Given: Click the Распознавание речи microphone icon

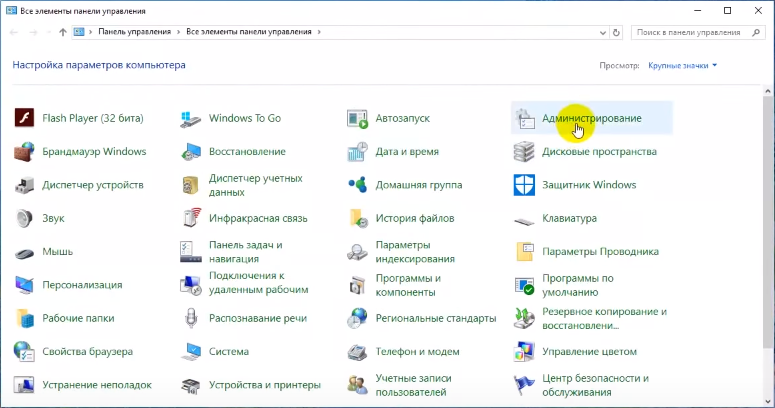Looking at the screenshot, I should tap(191, 318).
